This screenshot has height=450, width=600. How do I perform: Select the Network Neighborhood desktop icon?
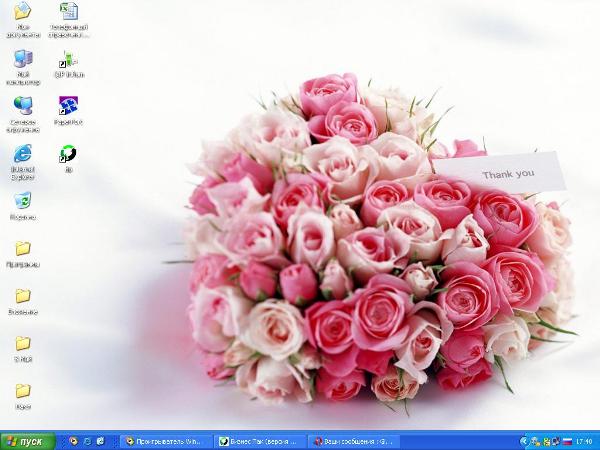tap(22, 106)
